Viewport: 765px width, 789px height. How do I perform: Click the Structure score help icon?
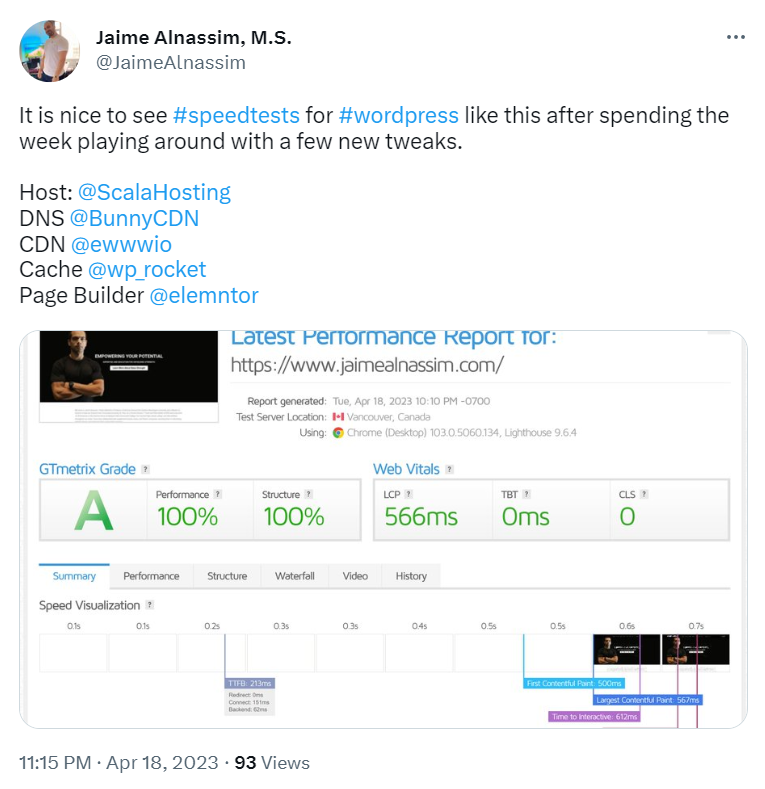coord(309,494)
